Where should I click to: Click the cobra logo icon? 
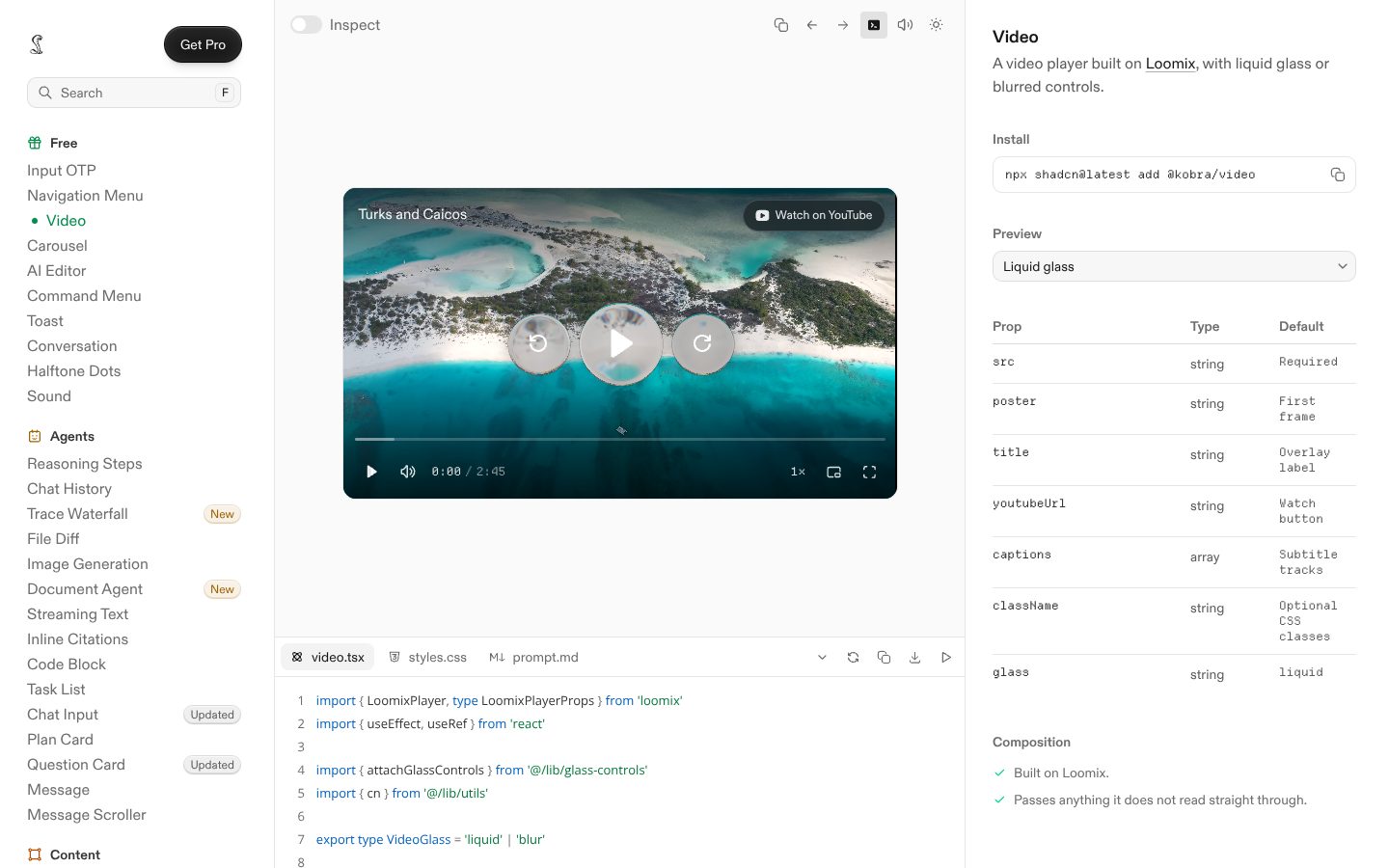[37, 44]
